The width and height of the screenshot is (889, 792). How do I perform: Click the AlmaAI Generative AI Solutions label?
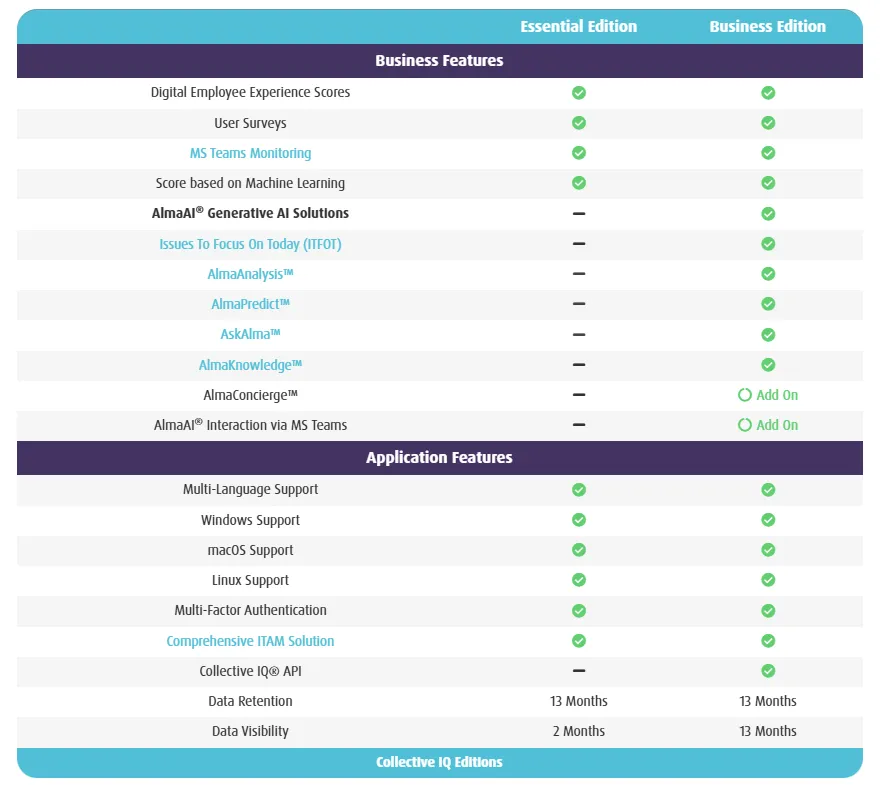pyautogui.click(x=250, y=213)
